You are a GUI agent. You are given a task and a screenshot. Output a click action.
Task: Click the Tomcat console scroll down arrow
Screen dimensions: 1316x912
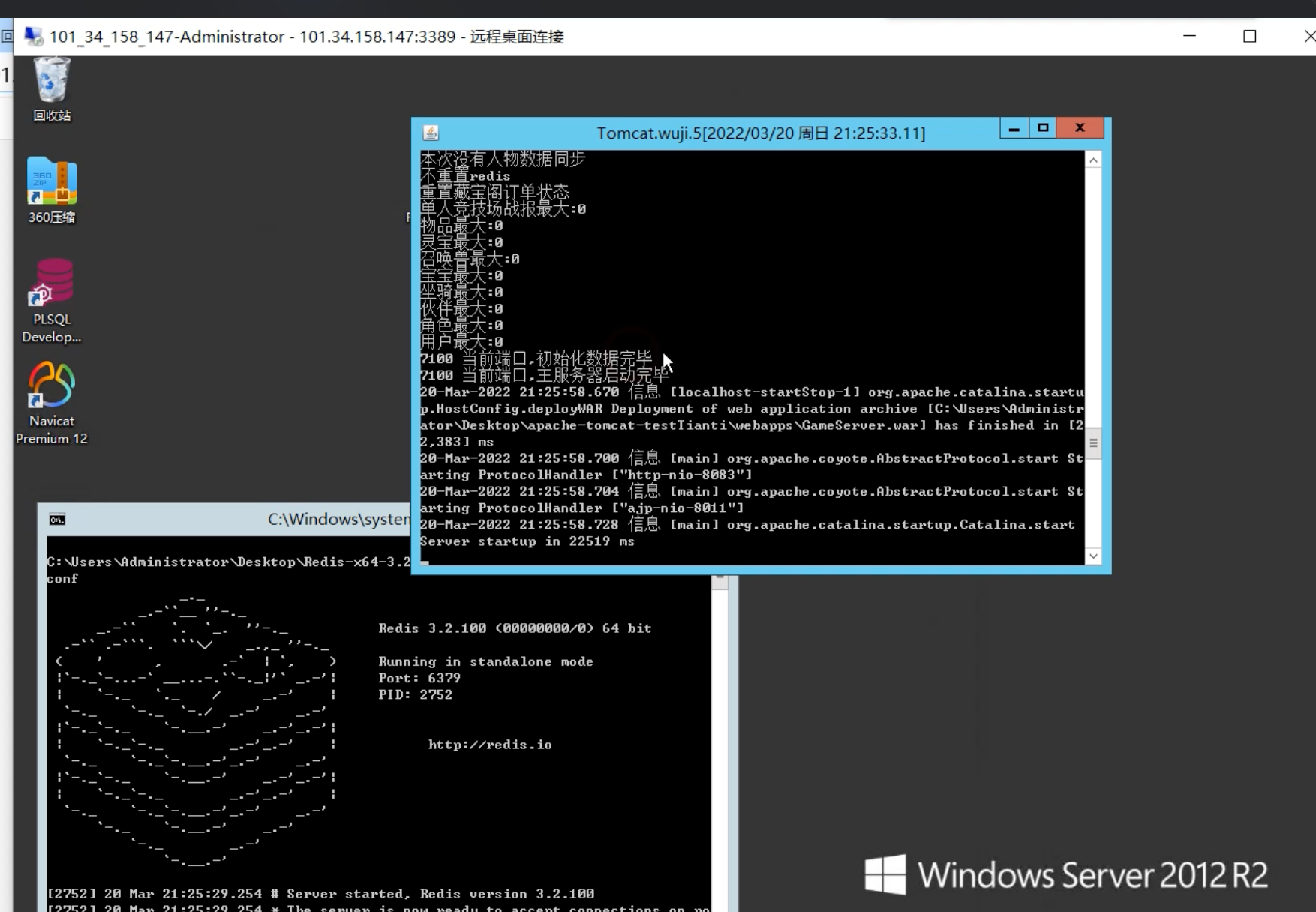point(1093,556)
